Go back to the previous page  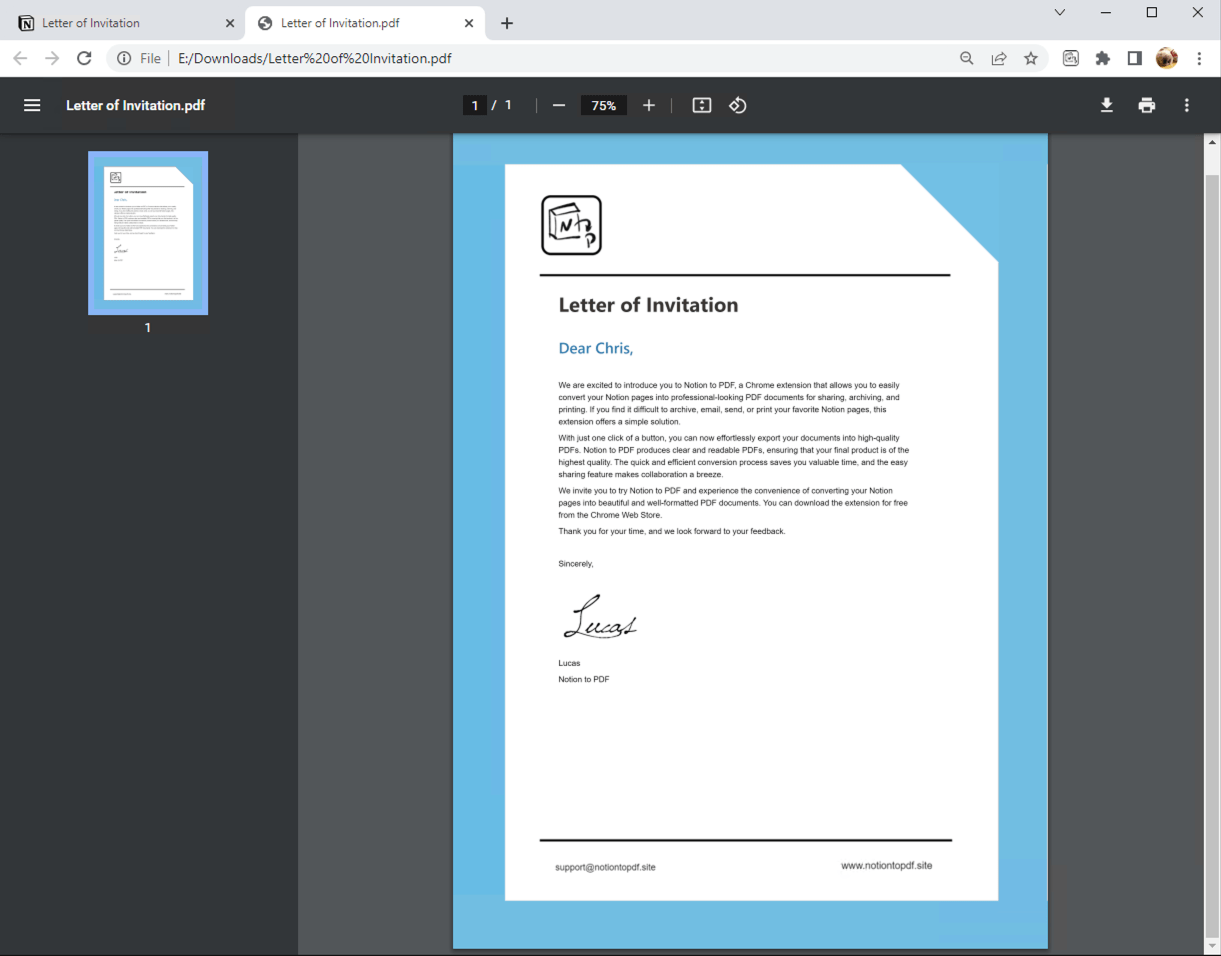tap(20, 58)
